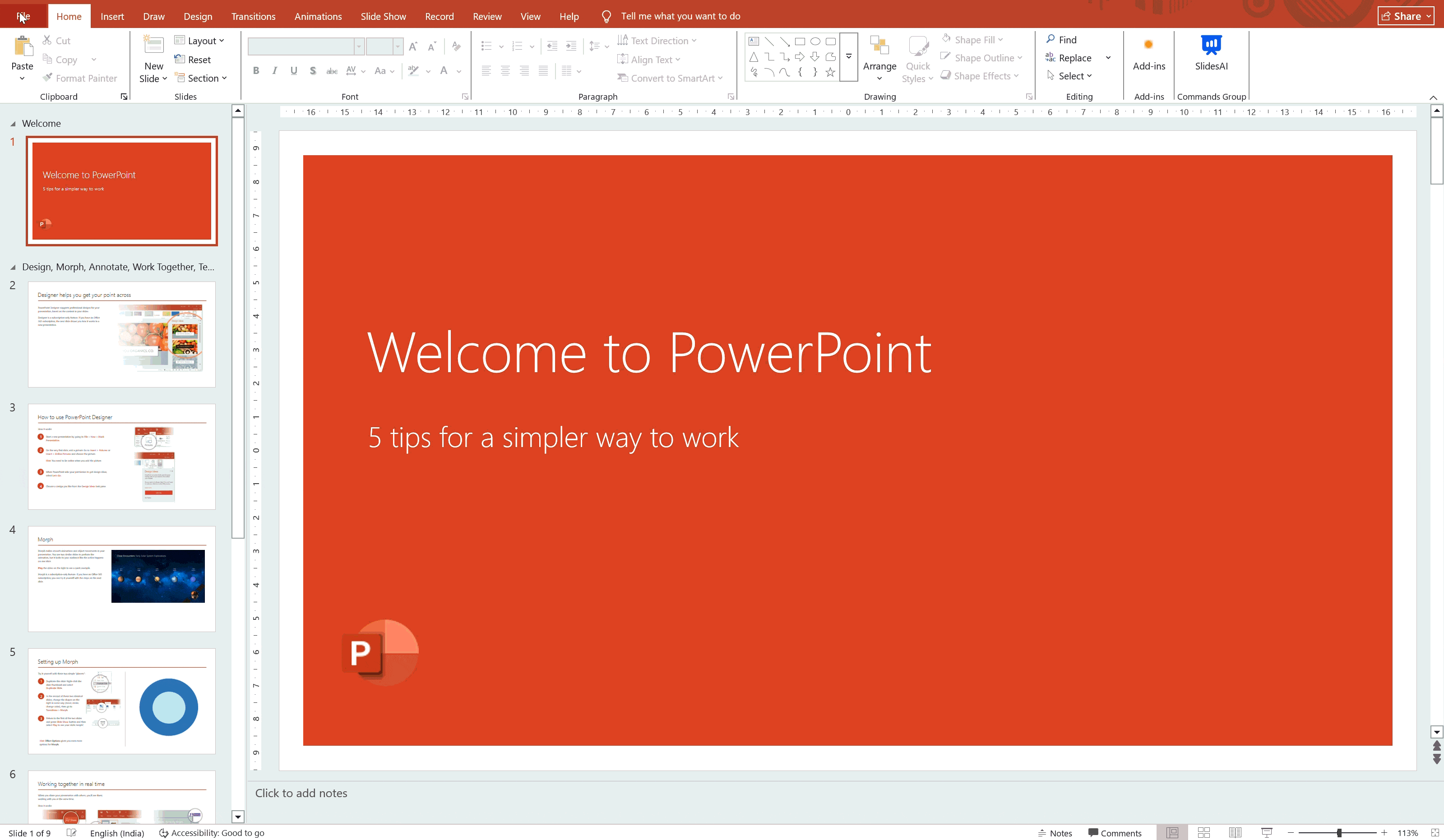Insert a star shape from shapes gallery
The image size is (1444, 840).
(830, 72)
